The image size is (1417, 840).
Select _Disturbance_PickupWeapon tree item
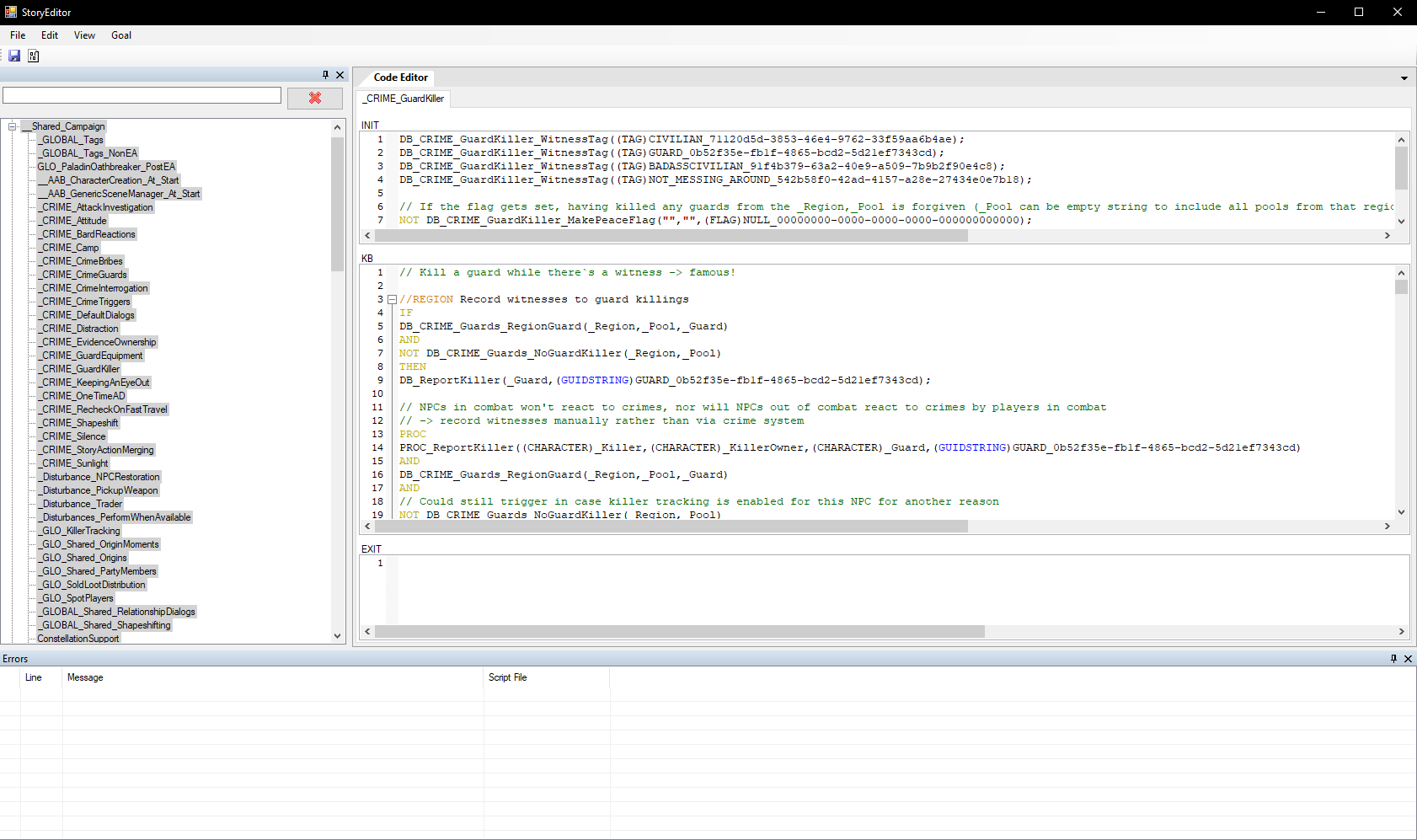(98, 490)
